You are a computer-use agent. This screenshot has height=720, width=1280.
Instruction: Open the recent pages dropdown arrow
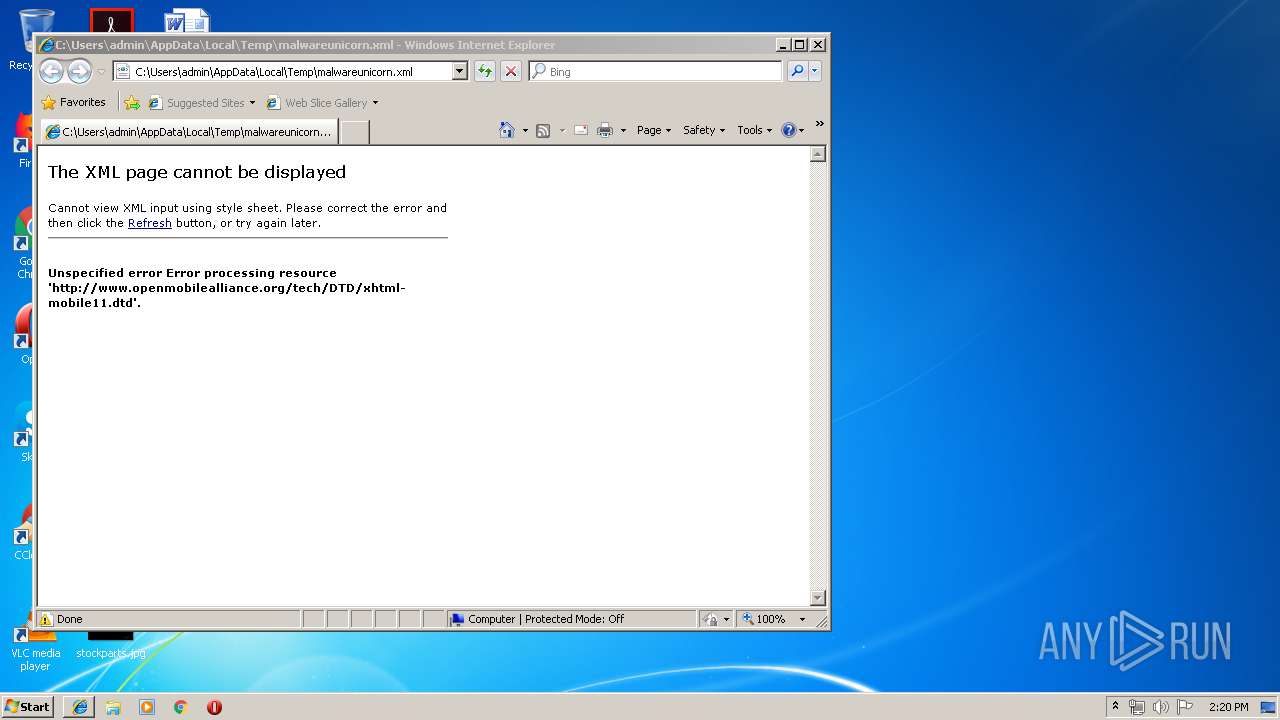101,72
